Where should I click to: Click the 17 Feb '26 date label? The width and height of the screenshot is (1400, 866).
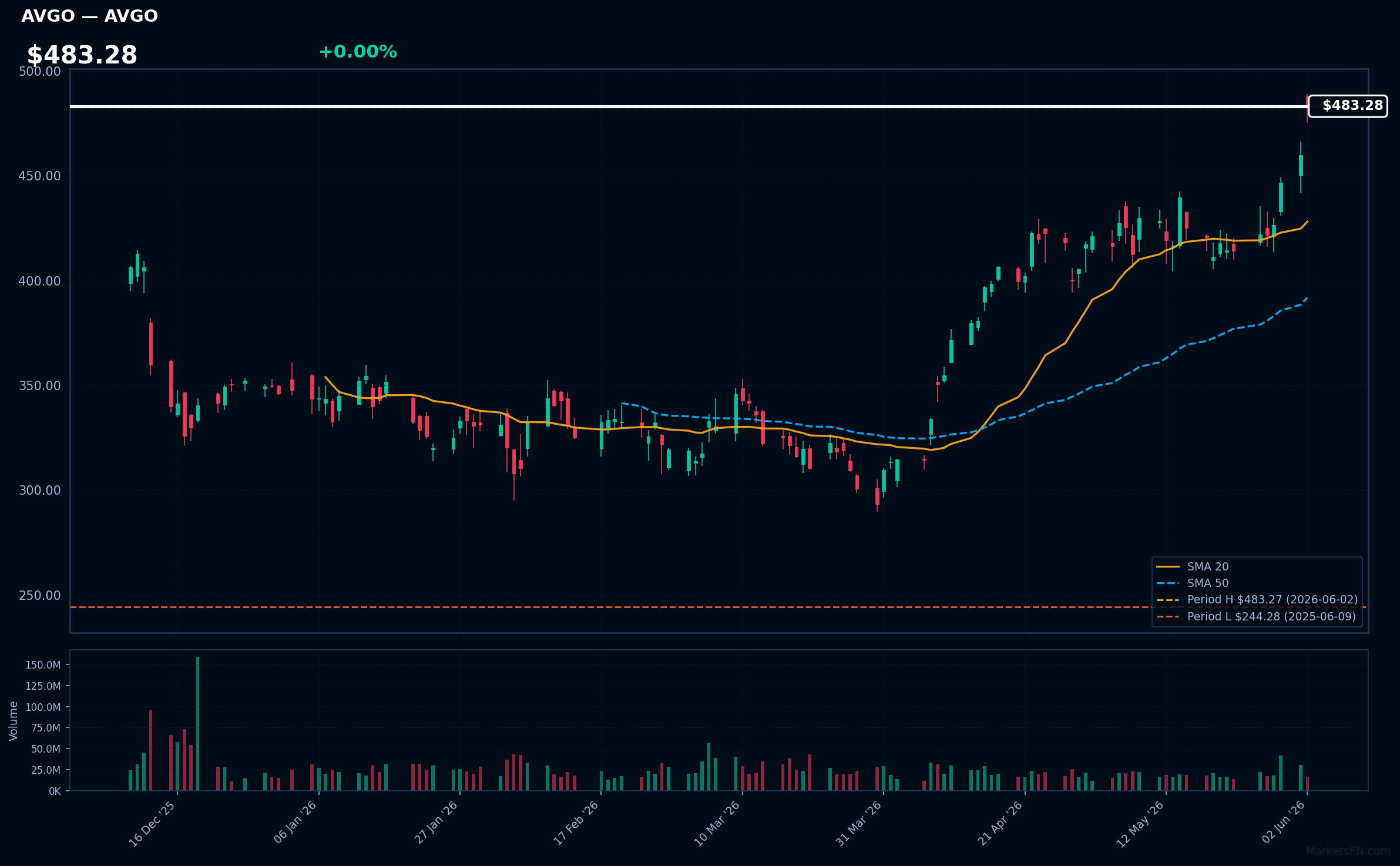point(576,823)
